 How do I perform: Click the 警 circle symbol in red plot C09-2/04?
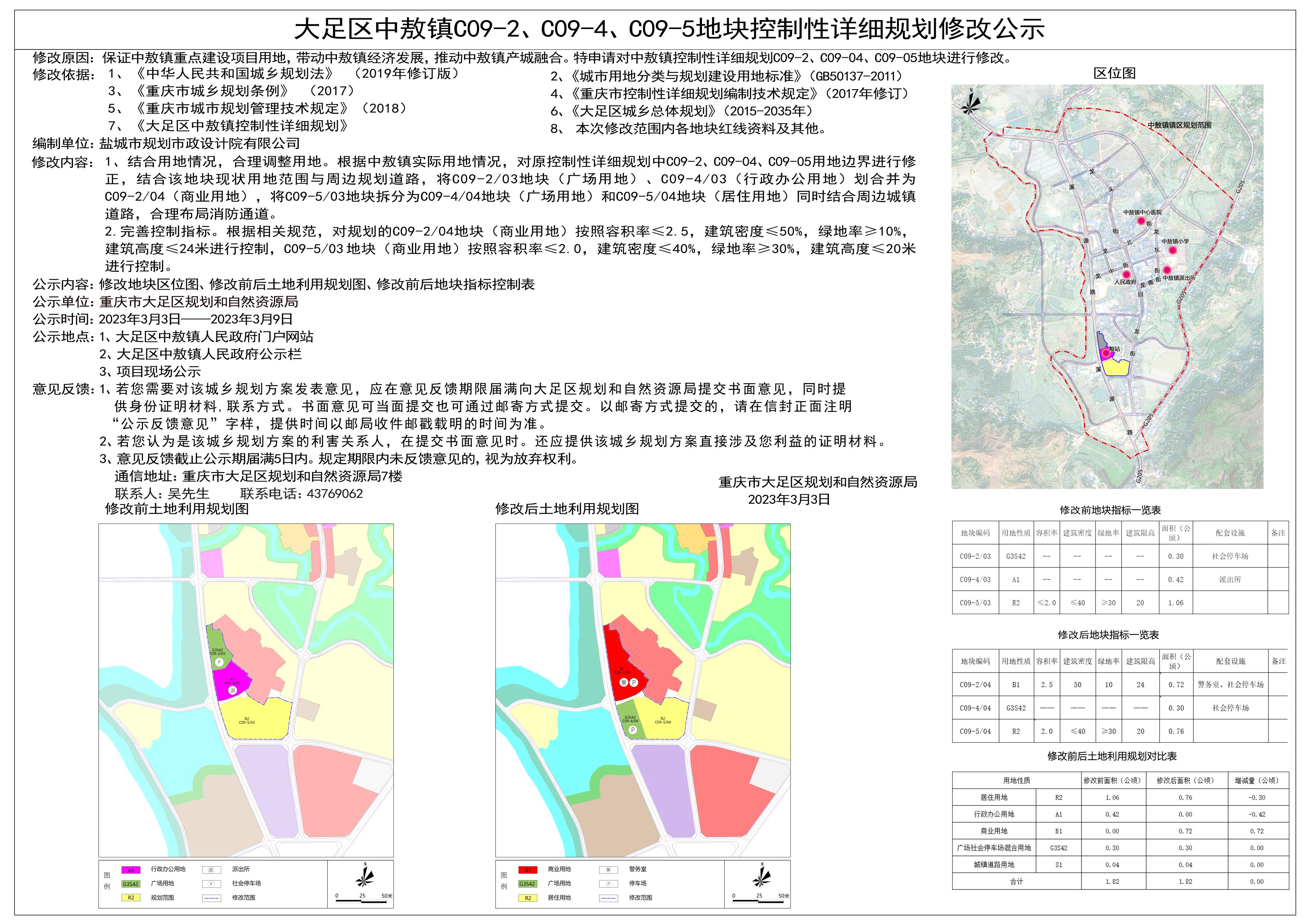coord(623,683)
